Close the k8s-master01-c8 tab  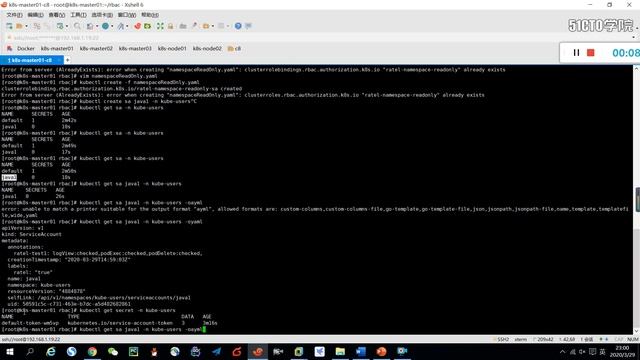pos(60,60)
